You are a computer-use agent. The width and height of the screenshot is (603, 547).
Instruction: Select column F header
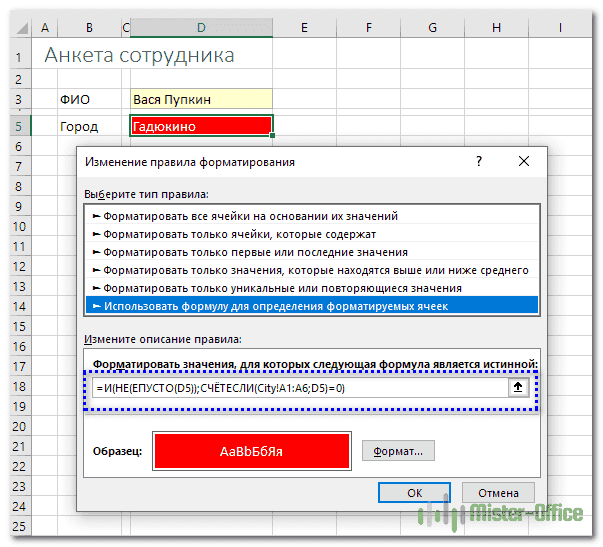368,28
